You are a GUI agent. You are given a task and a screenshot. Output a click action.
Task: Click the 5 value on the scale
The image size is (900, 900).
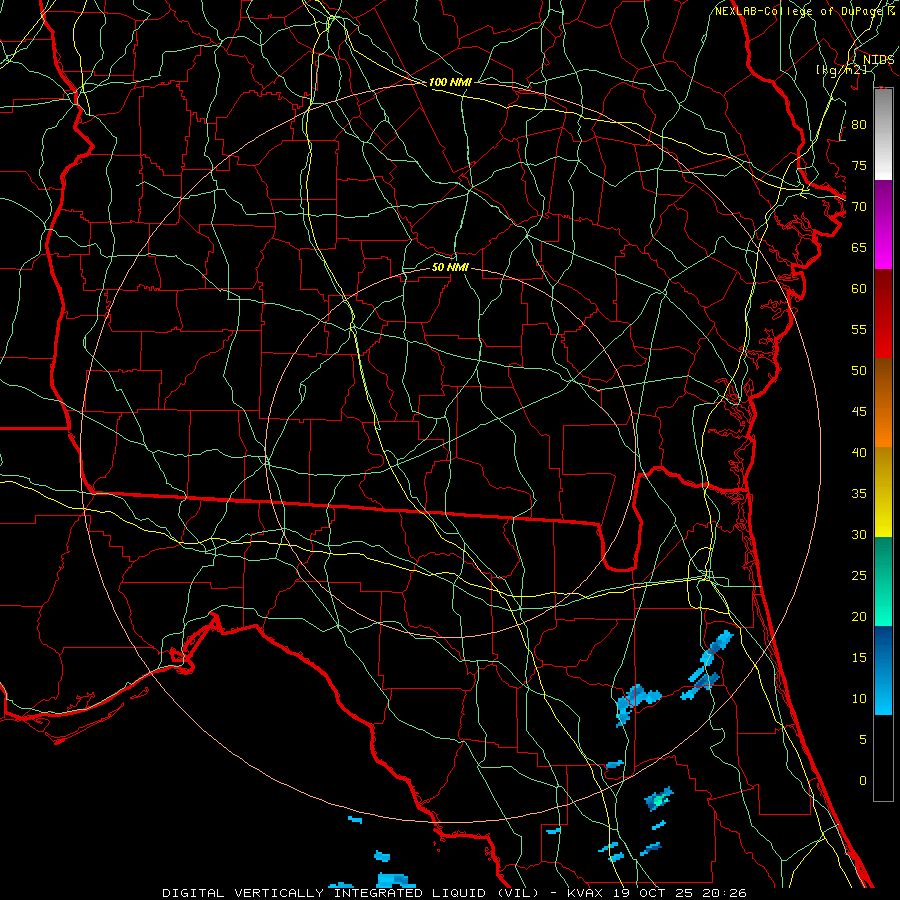[x=863, y=740]
